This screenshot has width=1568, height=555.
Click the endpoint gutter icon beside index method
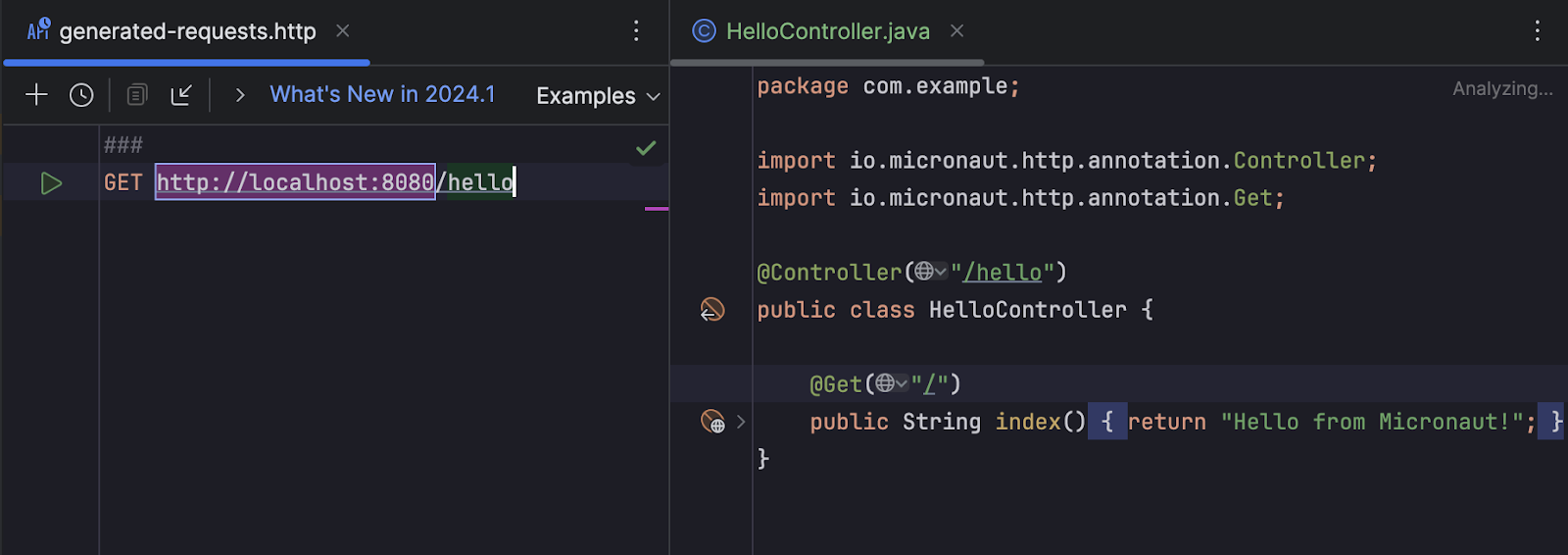point(712,422)
